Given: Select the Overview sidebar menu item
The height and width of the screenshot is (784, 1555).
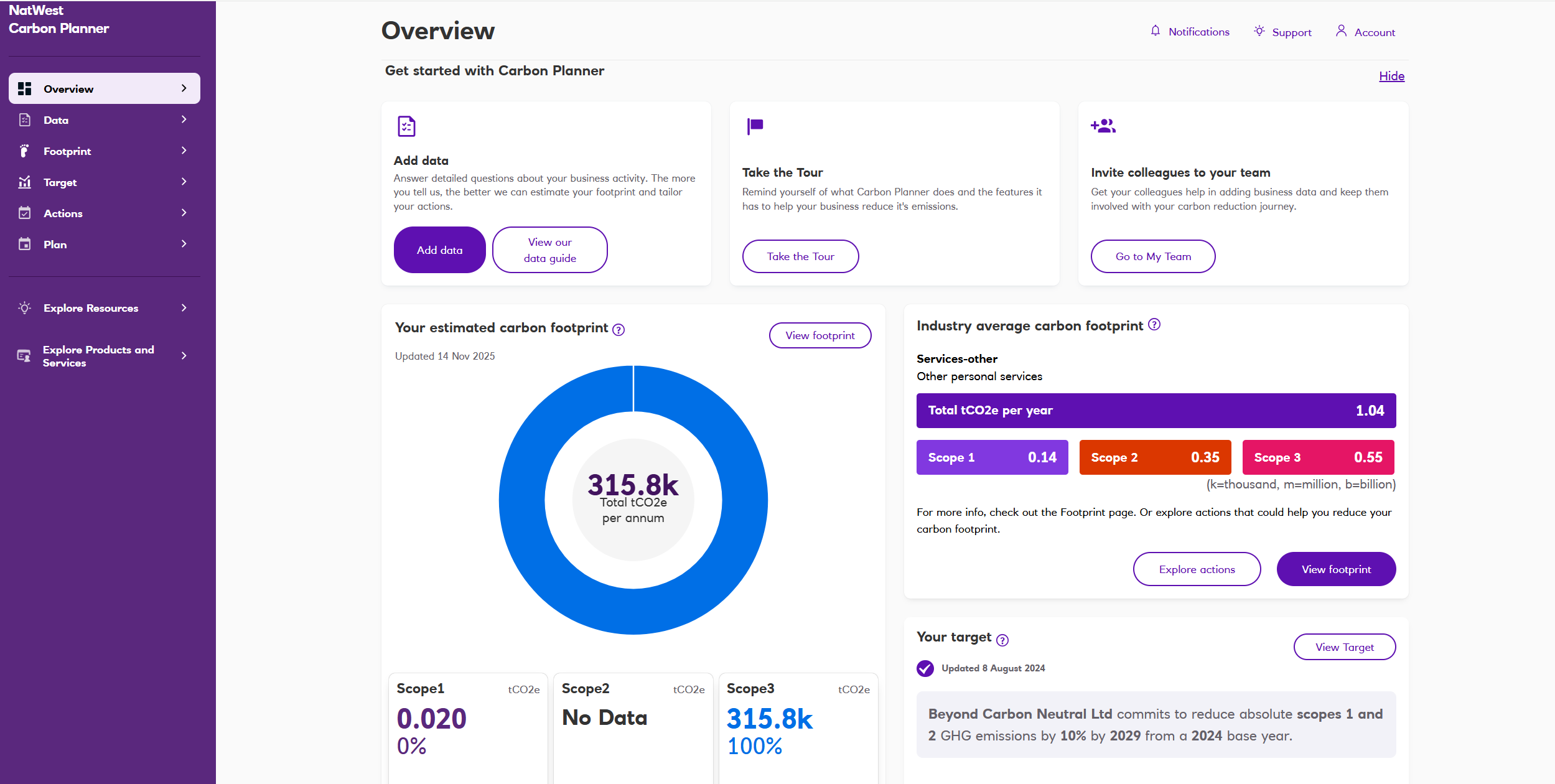Looking at the screenshot, I should [68, 89].
